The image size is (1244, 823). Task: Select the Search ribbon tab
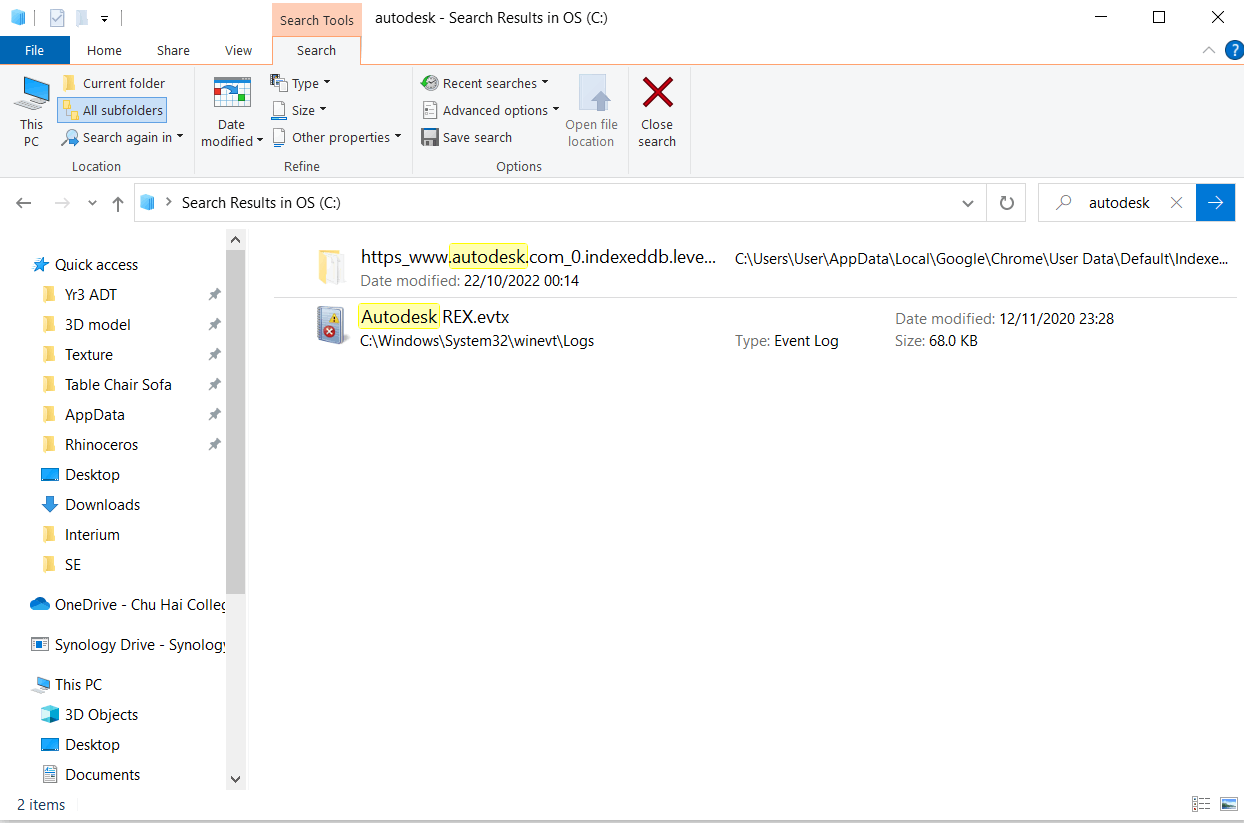(x=316, y=50)
